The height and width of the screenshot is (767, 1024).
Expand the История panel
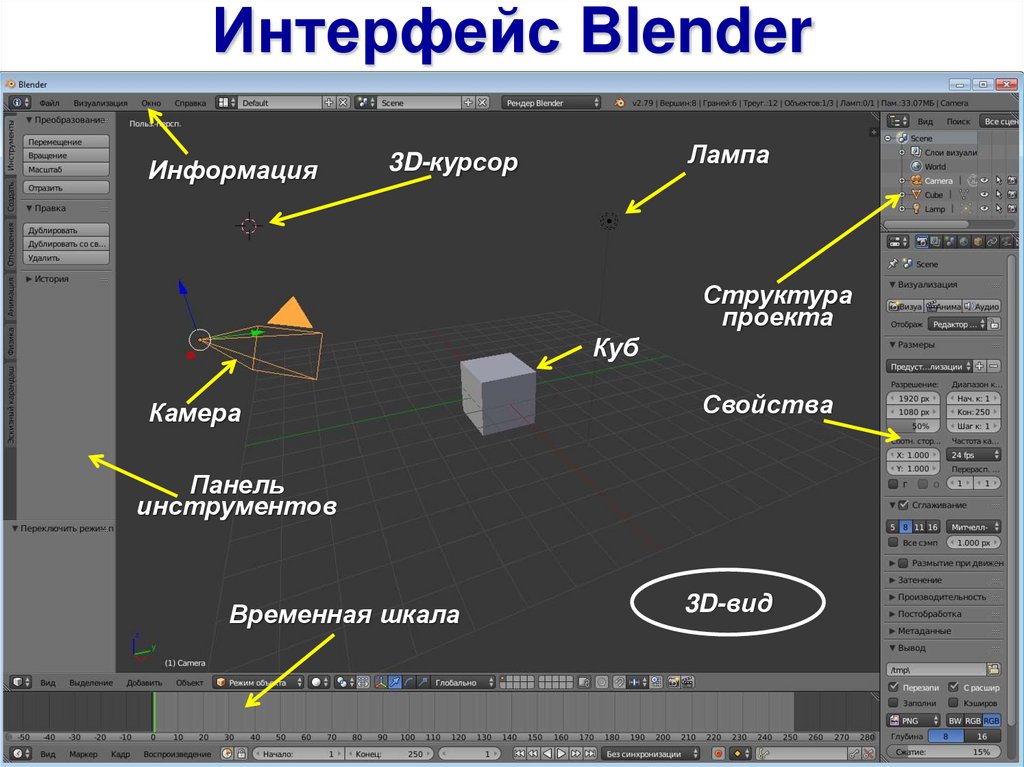pyautogui.click(x=47, y=279)
